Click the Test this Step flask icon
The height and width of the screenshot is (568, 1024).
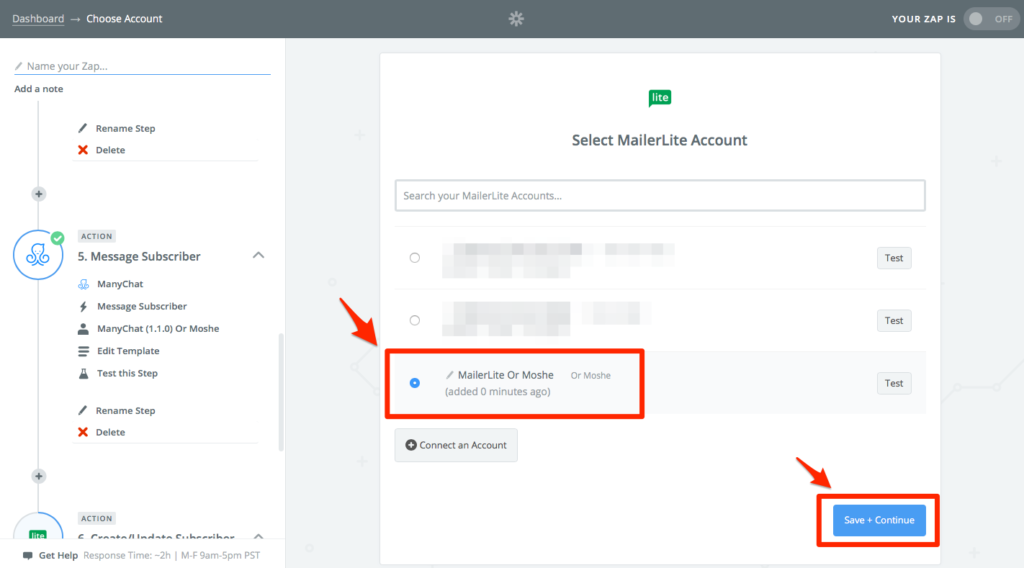coord(83,373)
